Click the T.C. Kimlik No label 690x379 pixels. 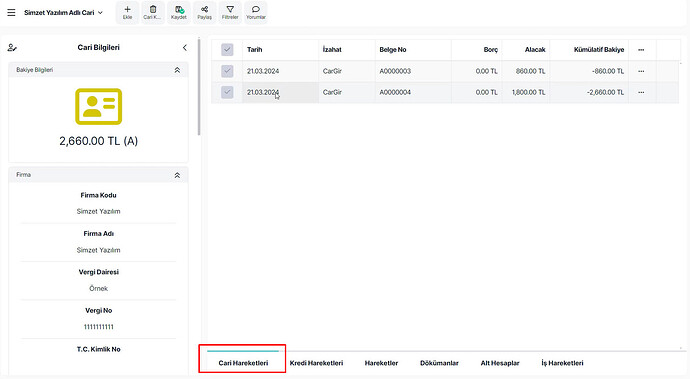click(99, 349)
